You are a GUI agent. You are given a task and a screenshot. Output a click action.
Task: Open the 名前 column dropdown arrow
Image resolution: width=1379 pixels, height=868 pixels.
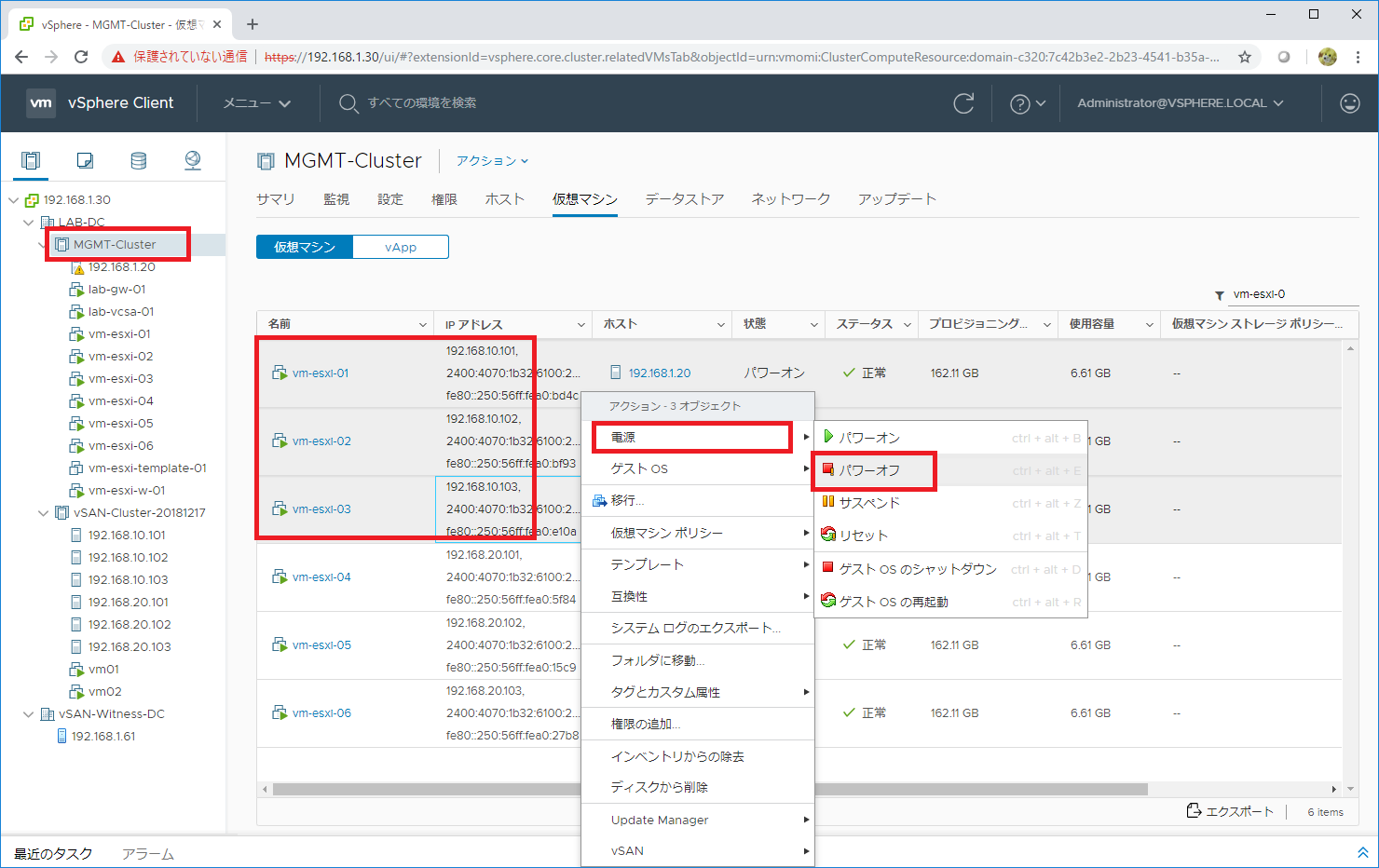tap(423, 325)
